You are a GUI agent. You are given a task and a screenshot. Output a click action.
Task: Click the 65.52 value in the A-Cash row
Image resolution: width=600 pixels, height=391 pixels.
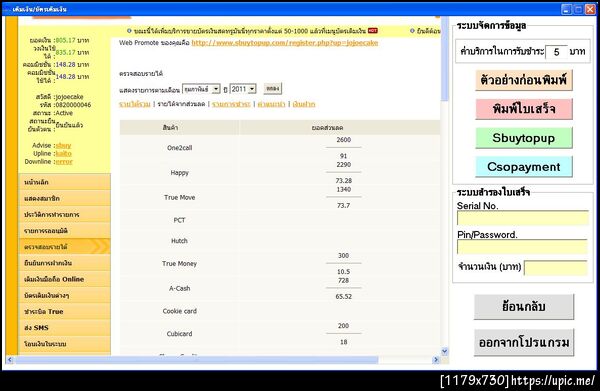click(344, 297)
